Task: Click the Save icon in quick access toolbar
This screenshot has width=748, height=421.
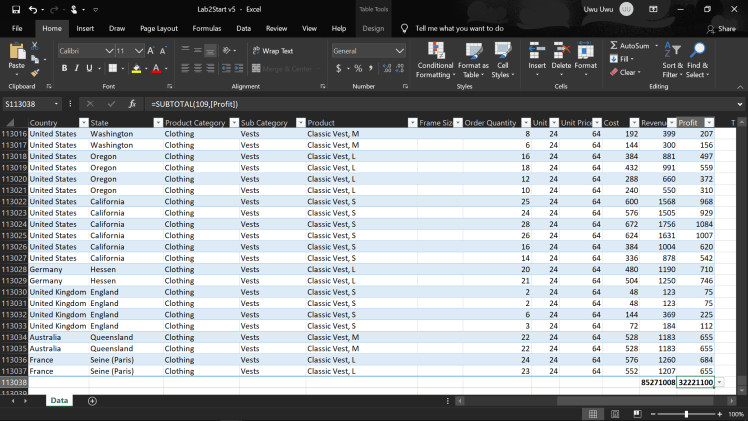Action: [16, 9]
